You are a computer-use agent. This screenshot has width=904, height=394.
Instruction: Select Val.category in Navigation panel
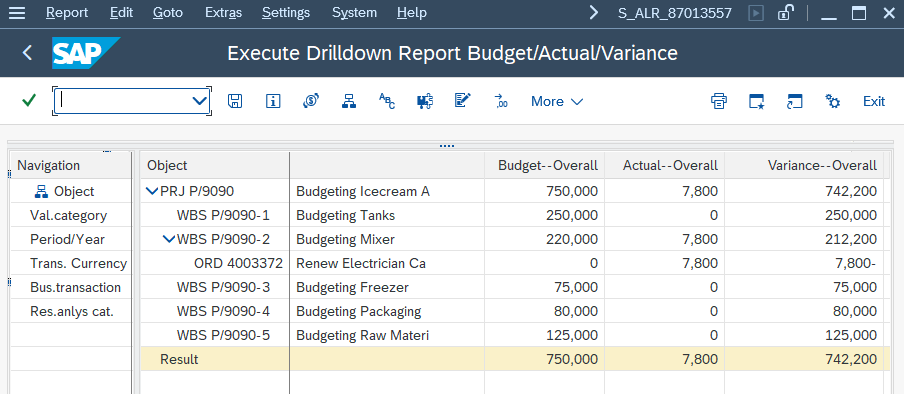click(69, 215)
